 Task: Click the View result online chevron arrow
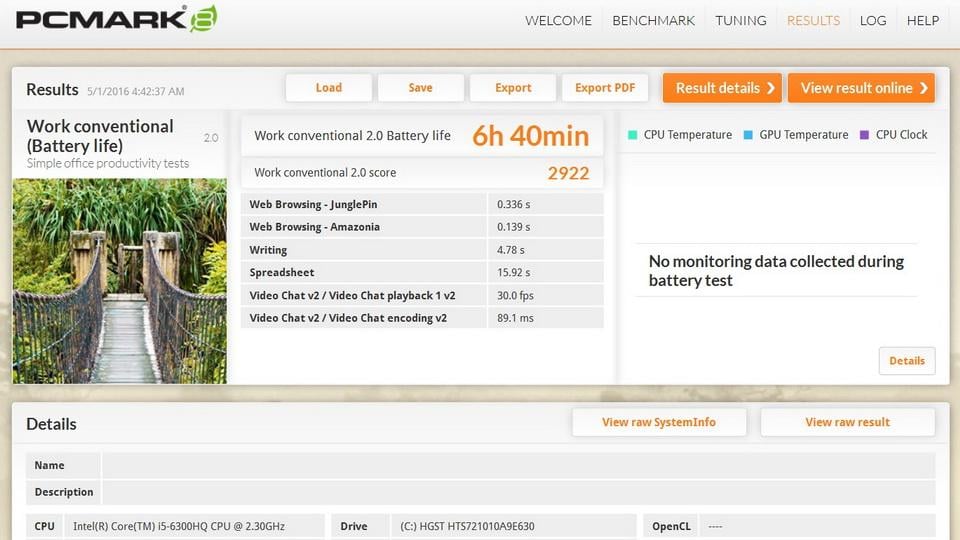pos(923,88)
